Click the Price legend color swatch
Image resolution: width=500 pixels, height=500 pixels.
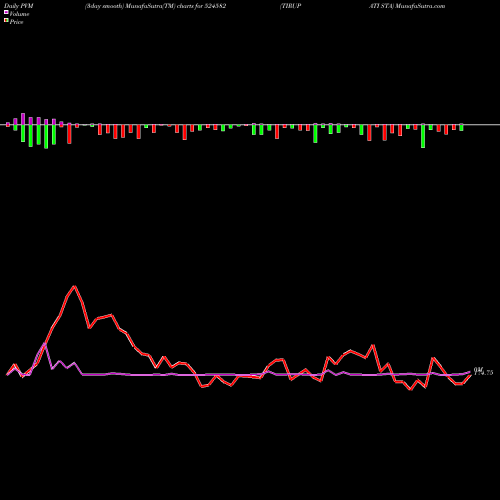tap(6, 21)
